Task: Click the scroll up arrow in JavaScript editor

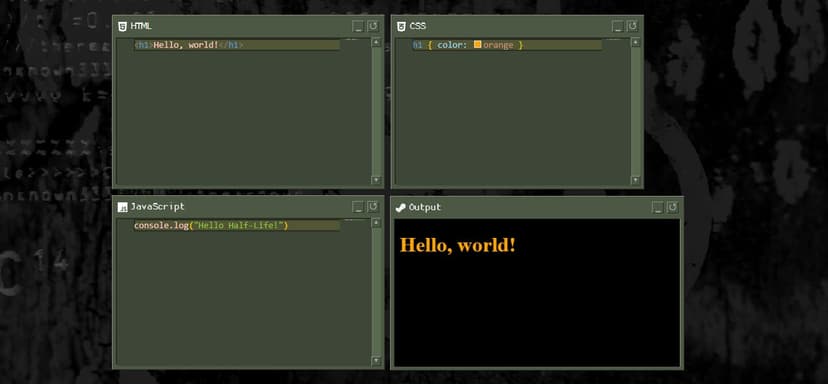Action: pos(377,223)
